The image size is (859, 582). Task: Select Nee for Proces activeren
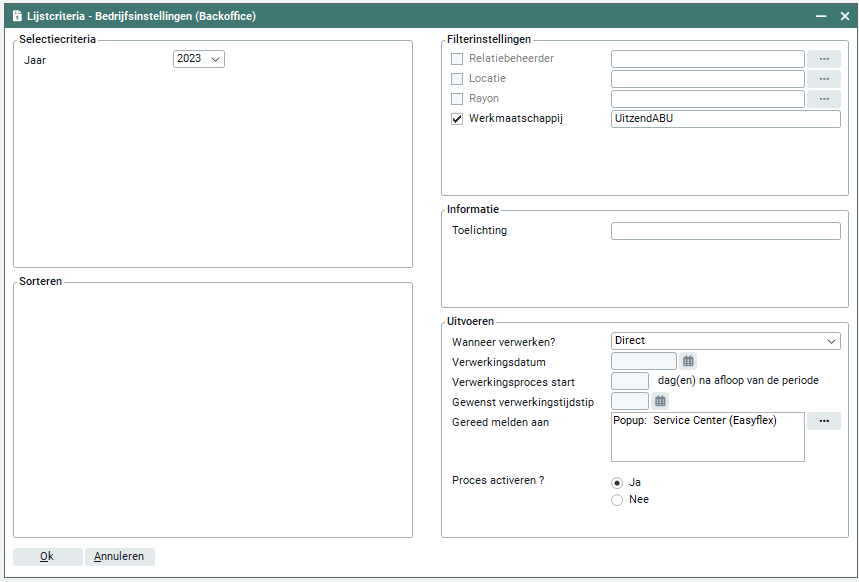(617, 500)
